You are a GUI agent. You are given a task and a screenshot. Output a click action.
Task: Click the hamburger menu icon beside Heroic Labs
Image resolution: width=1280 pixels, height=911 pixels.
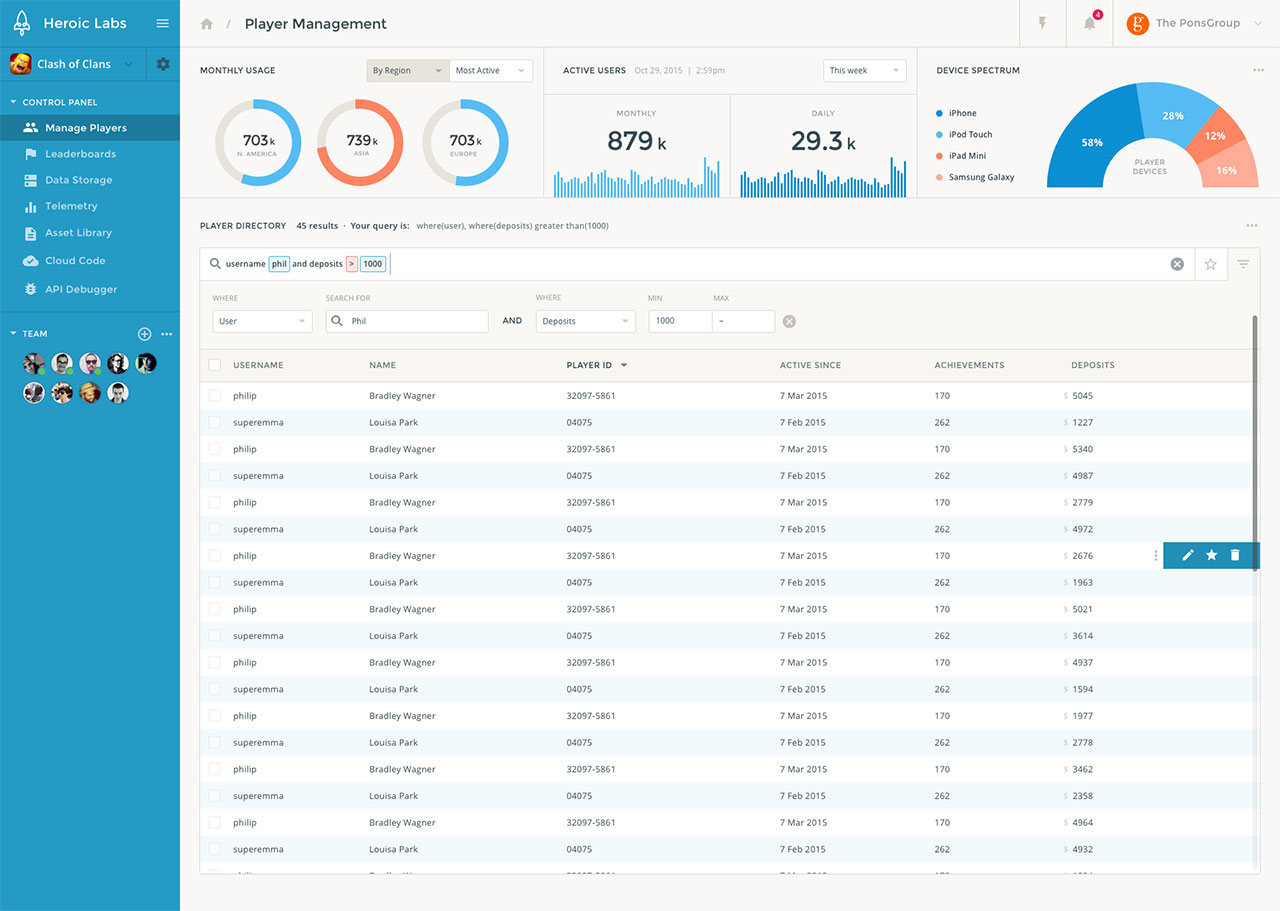tap(163, 23)
